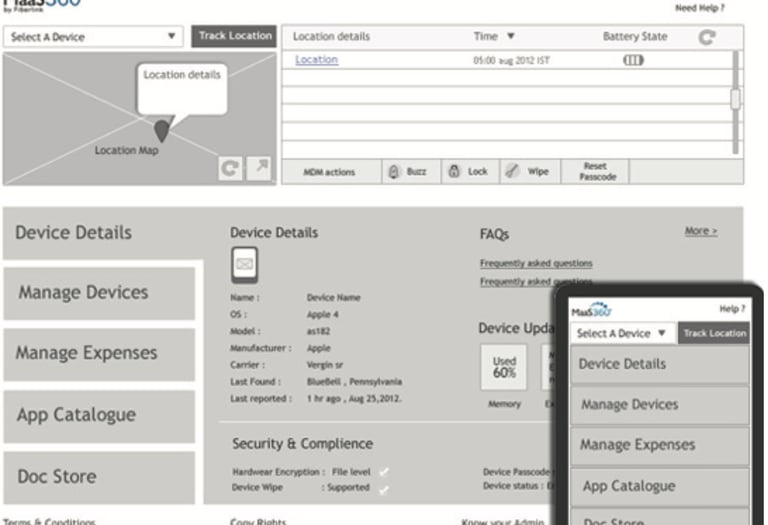Open the Manage Devices menu item
Image resolution: width=768 pixels, height=525 pixels.
99,293
